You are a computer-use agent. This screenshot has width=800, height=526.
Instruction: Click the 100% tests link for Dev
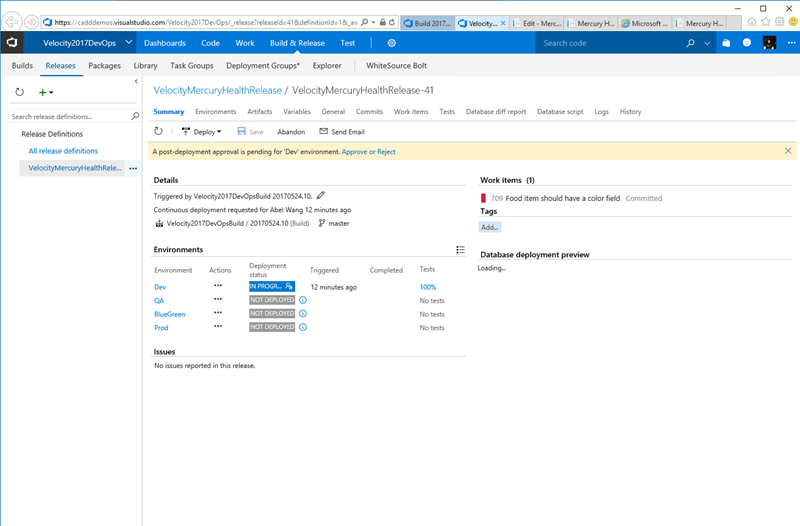428,287
